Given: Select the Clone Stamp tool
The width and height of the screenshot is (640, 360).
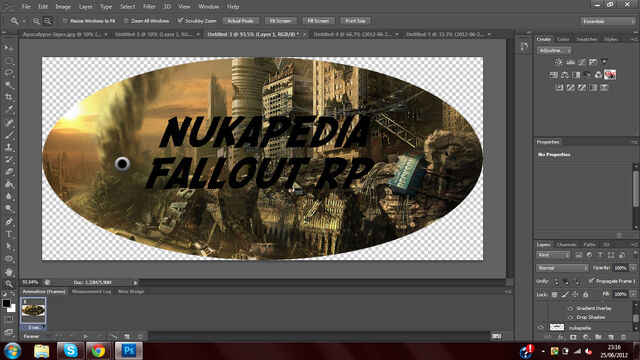Looking at the screenshot, I should point(9,147).
